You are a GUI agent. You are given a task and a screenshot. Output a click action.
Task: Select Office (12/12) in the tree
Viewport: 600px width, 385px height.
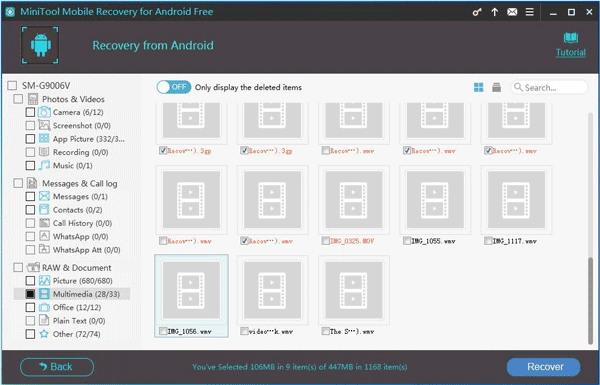pos(77,307)
